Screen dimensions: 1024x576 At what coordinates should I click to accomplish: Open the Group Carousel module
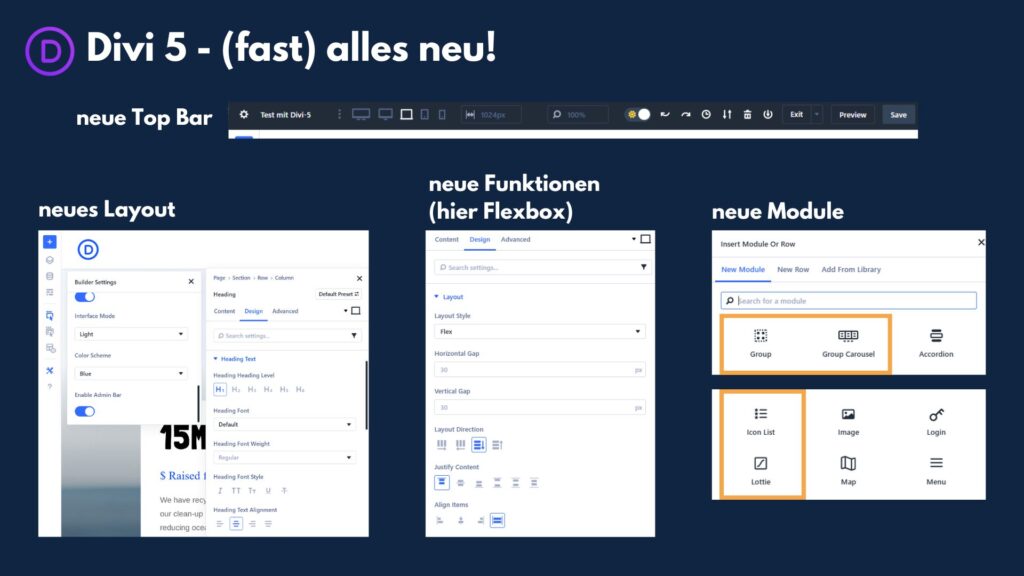pyautogui.click(x=848, y=343)
